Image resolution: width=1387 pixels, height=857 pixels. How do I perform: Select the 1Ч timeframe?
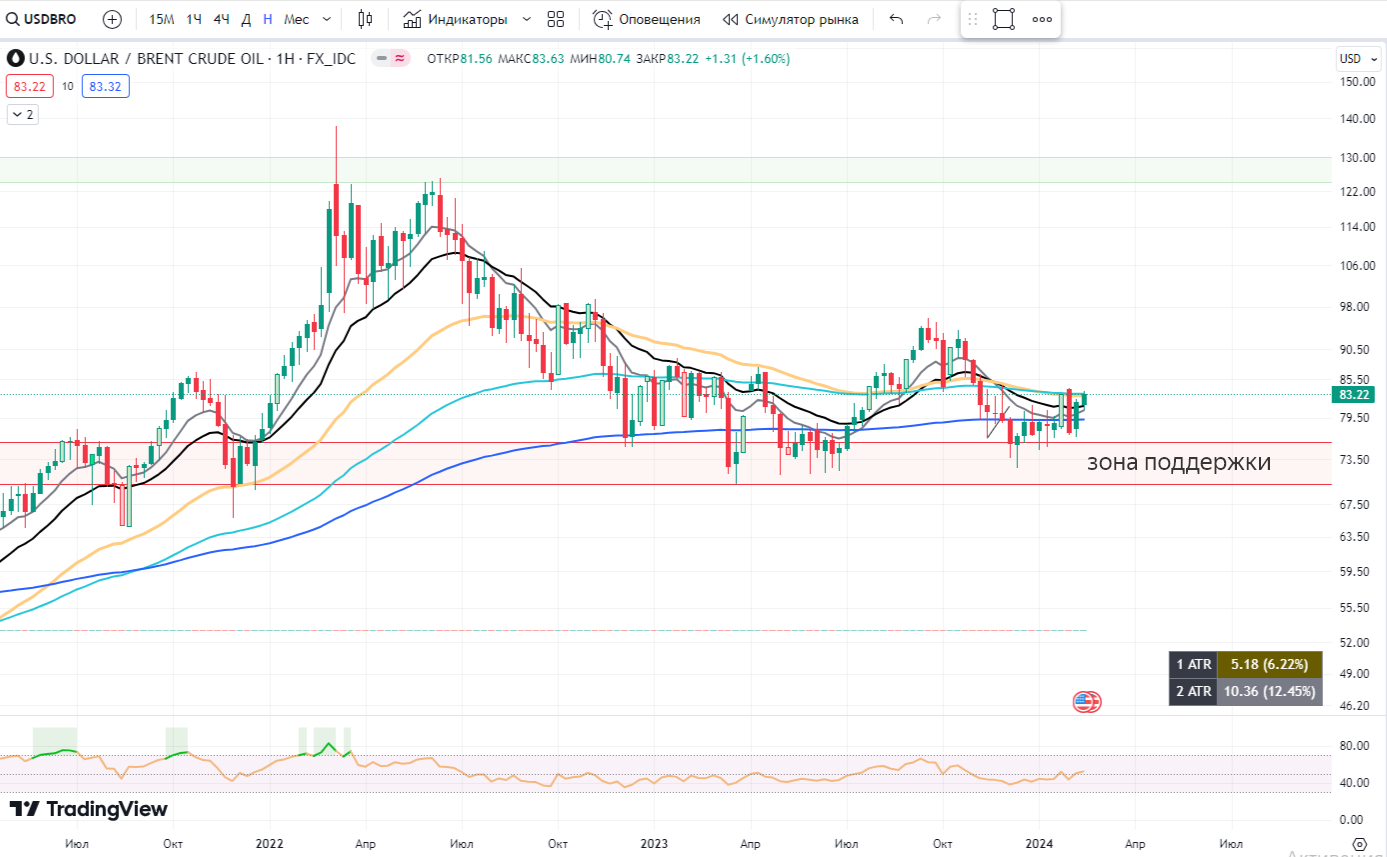point(194,19)
